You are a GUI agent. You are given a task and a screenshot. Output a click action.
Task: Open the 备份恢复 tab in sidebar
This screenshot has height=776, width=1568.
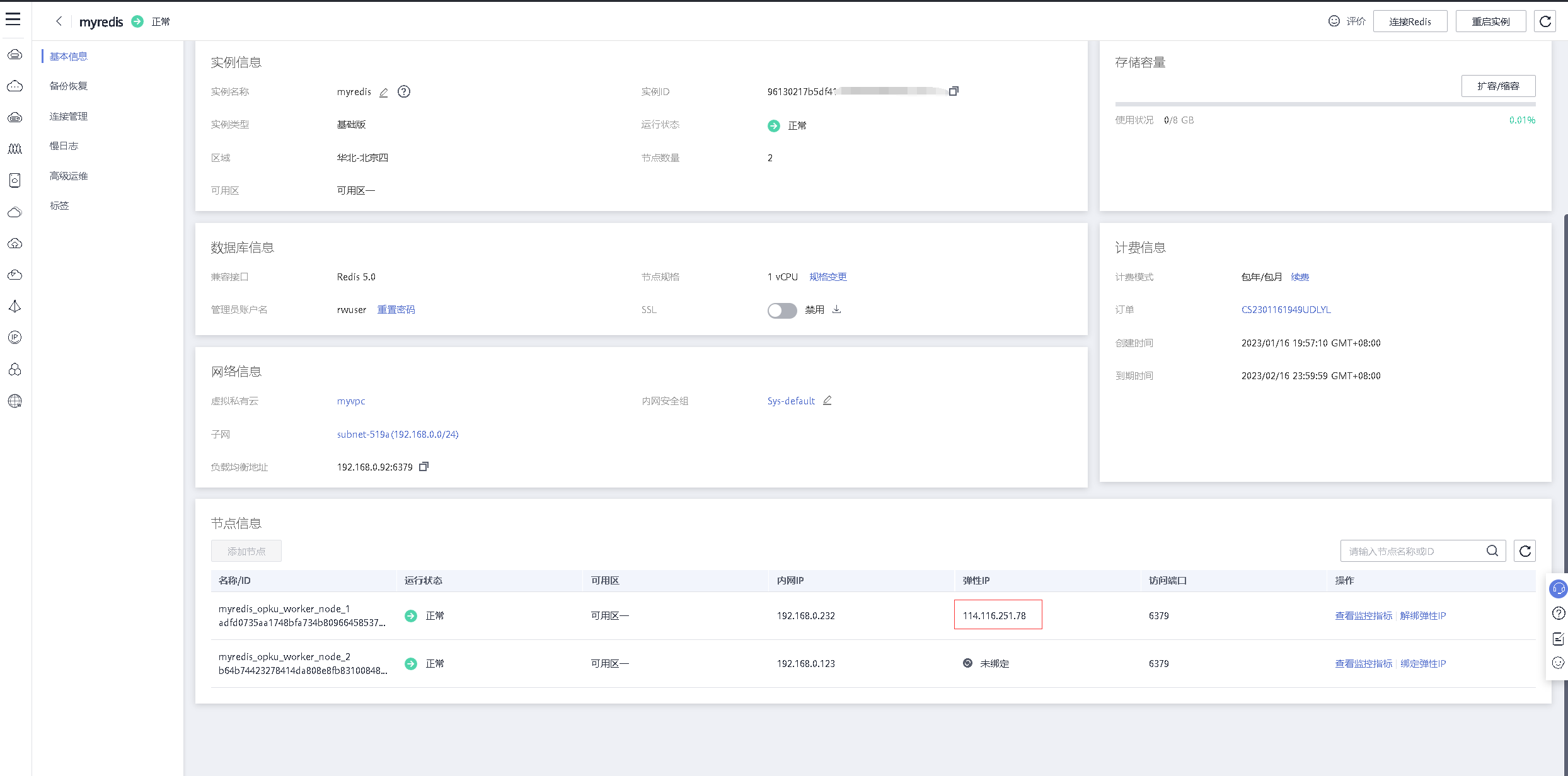(69, 86)
